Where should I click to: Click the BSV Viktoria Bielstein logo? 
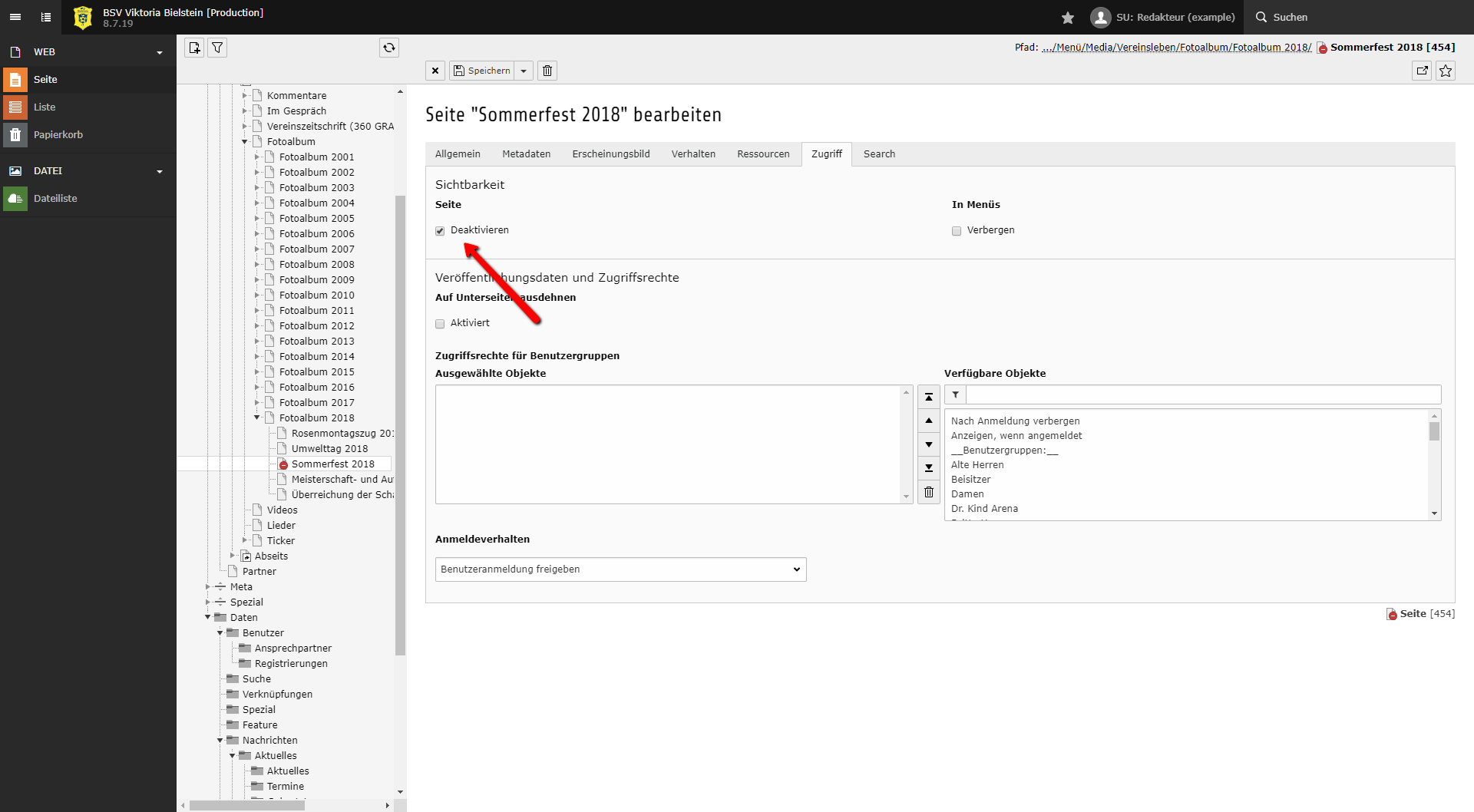tap(82, 17)
